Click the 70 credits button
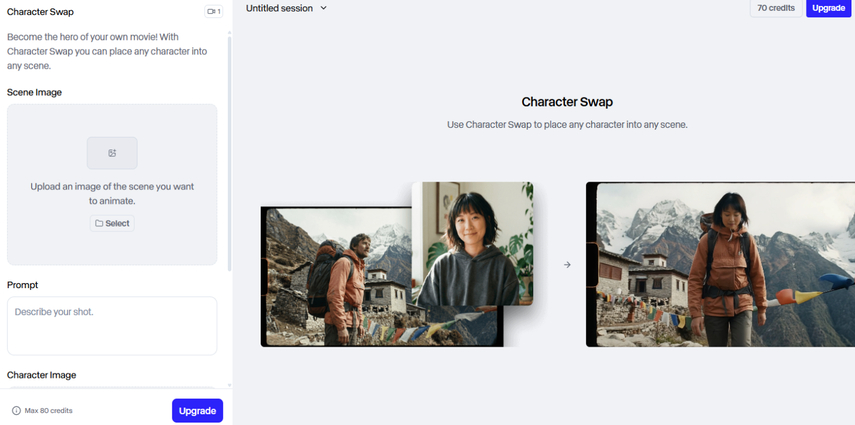The height and width of the screenshot is (425, 855). [776, 8]
